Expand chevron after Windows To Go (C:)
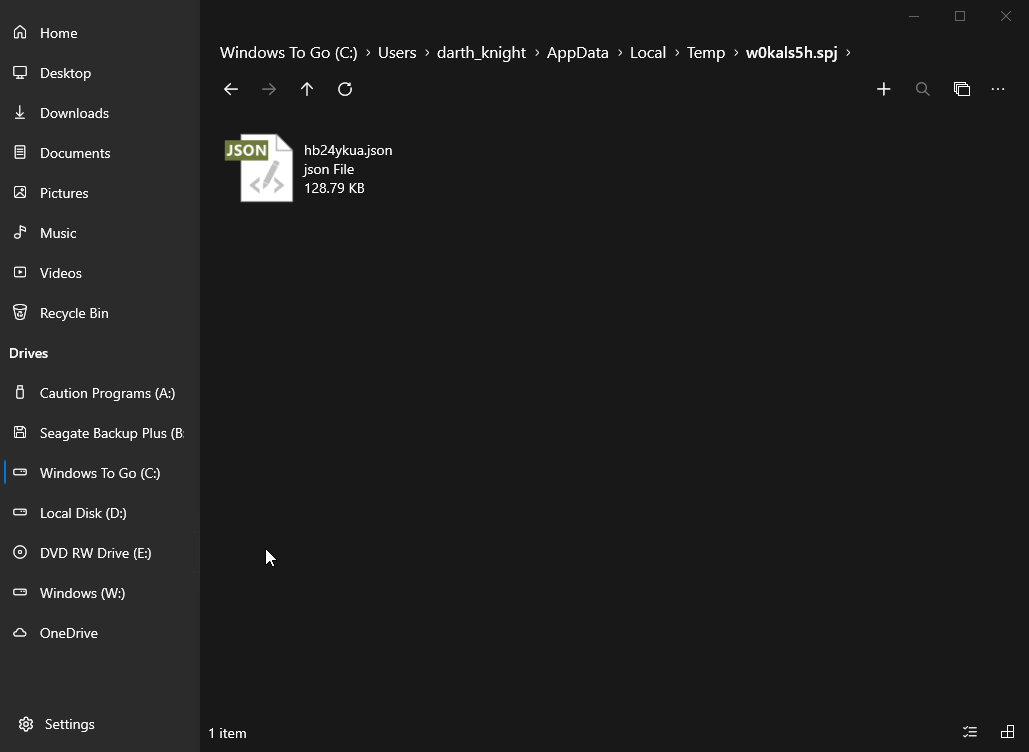Image resolution: width=1029 pixels, height=752 pixels. pos(368,52)
